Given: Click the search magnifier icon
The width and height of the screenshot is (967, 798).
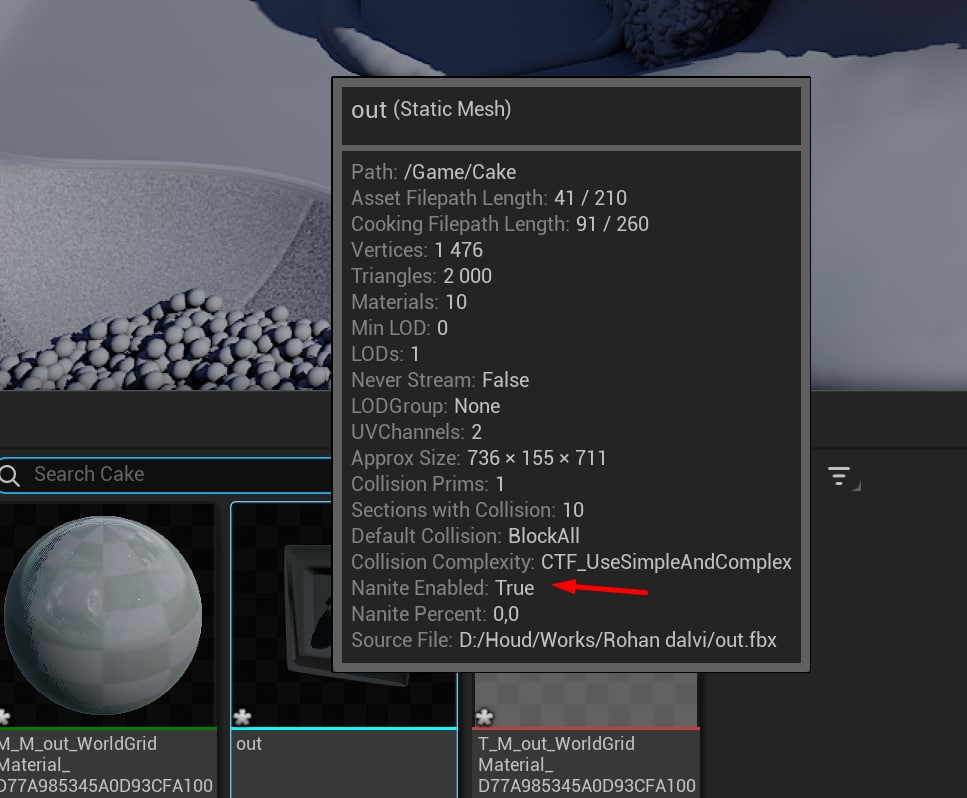Looking at the screenshot, I should (x=9, y=475).
